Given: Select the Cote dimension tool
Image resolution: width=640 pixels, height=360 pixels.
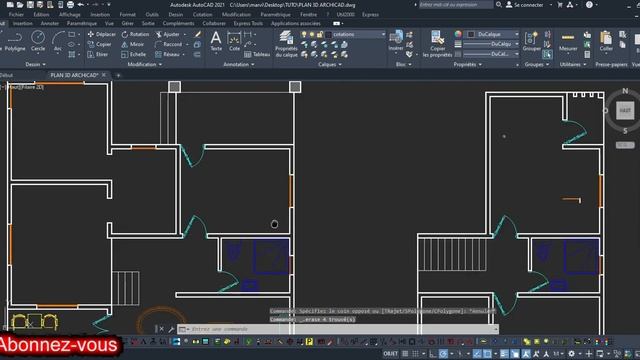Looking at the screenshot, I should [234, 41].
